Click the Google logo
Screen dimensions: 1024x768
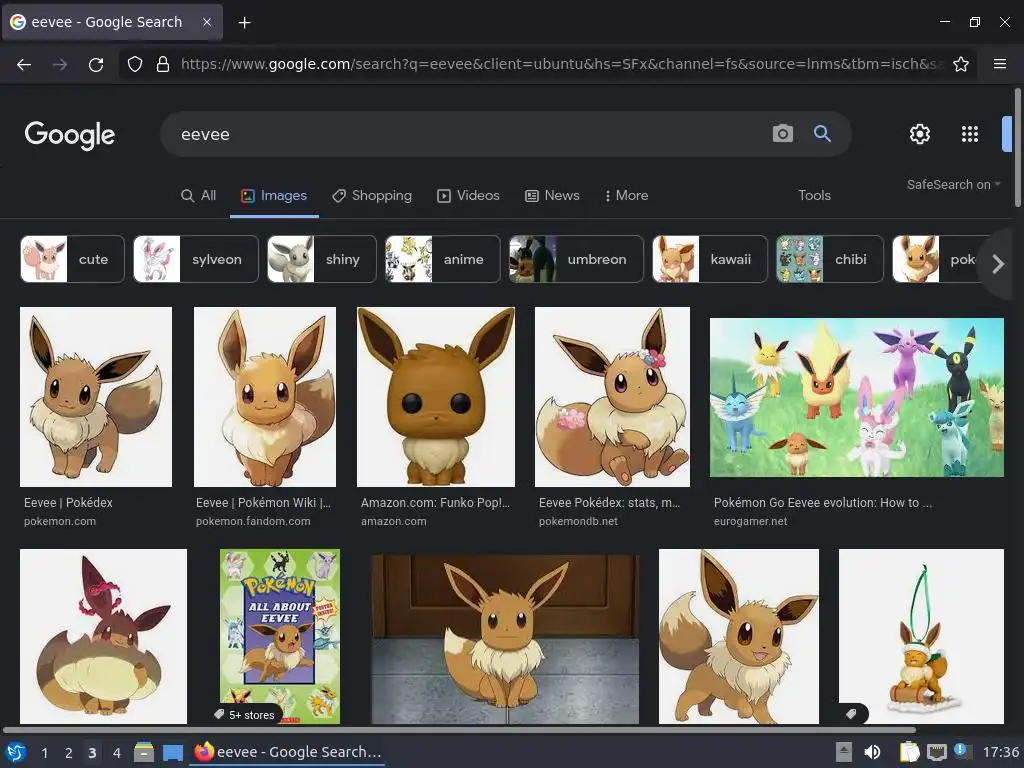coord(69,135)
